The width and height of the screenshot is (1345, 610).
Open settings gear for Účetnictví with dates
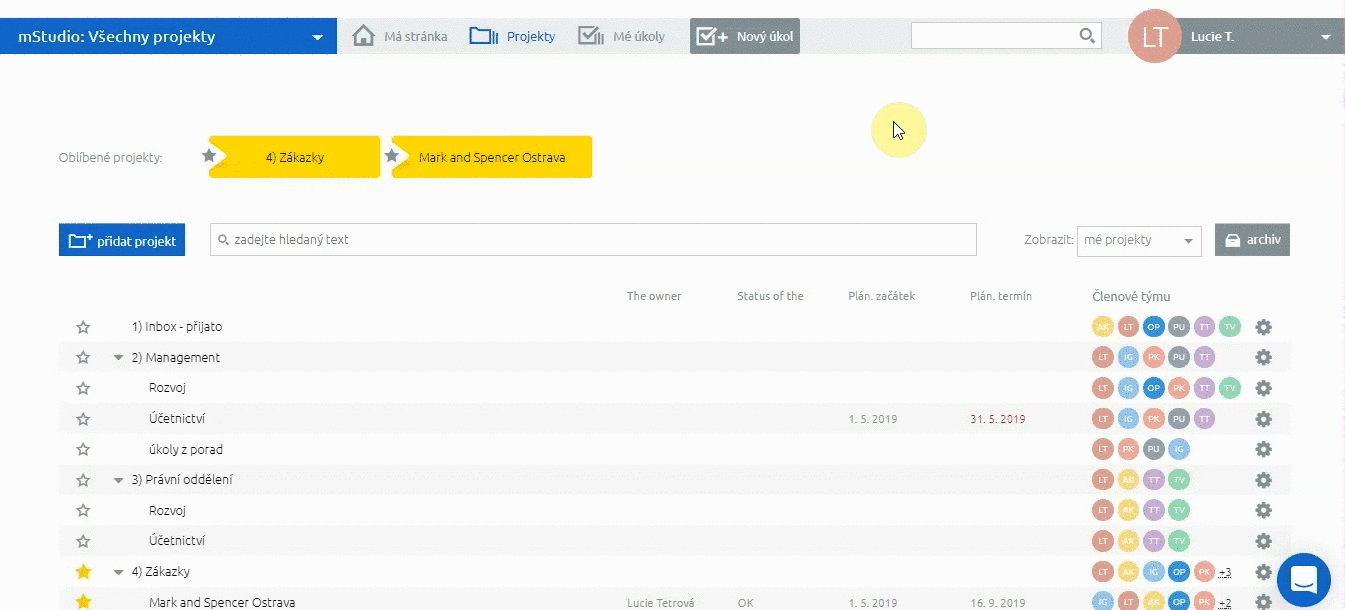[1263, 419]
